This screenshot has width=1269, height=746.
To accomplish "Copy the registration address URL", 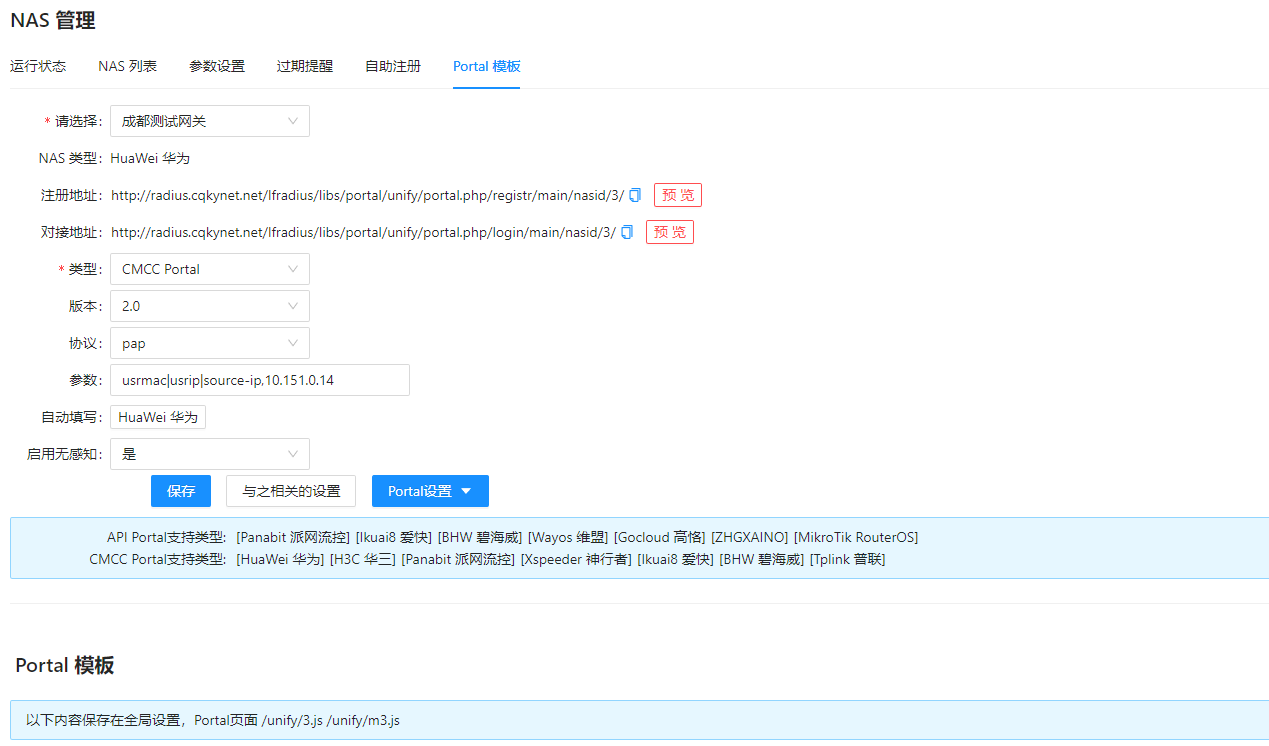I will click(635, 195).
